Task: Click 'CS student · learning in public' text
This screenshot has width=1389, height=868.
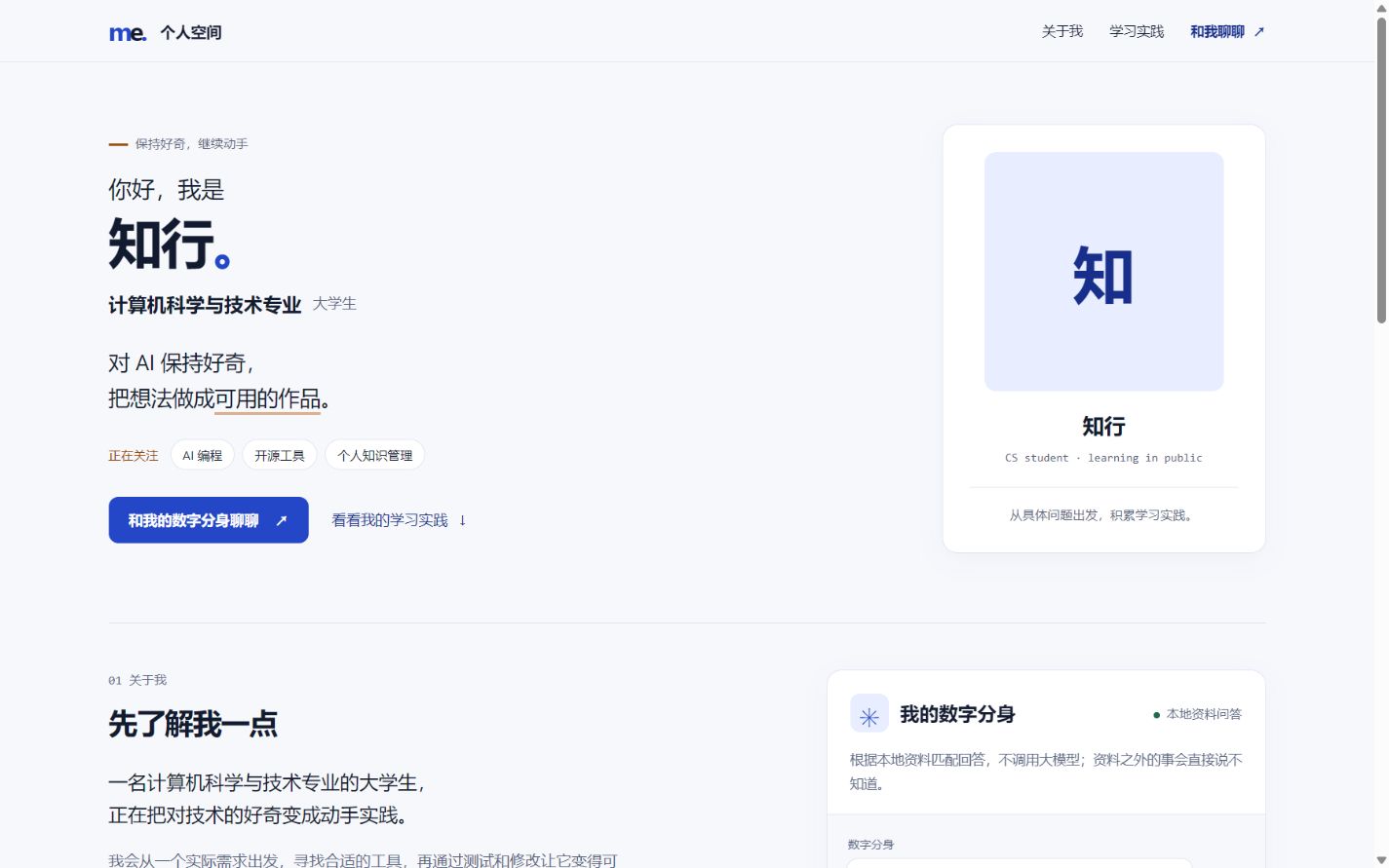Action: (1103, 458)
